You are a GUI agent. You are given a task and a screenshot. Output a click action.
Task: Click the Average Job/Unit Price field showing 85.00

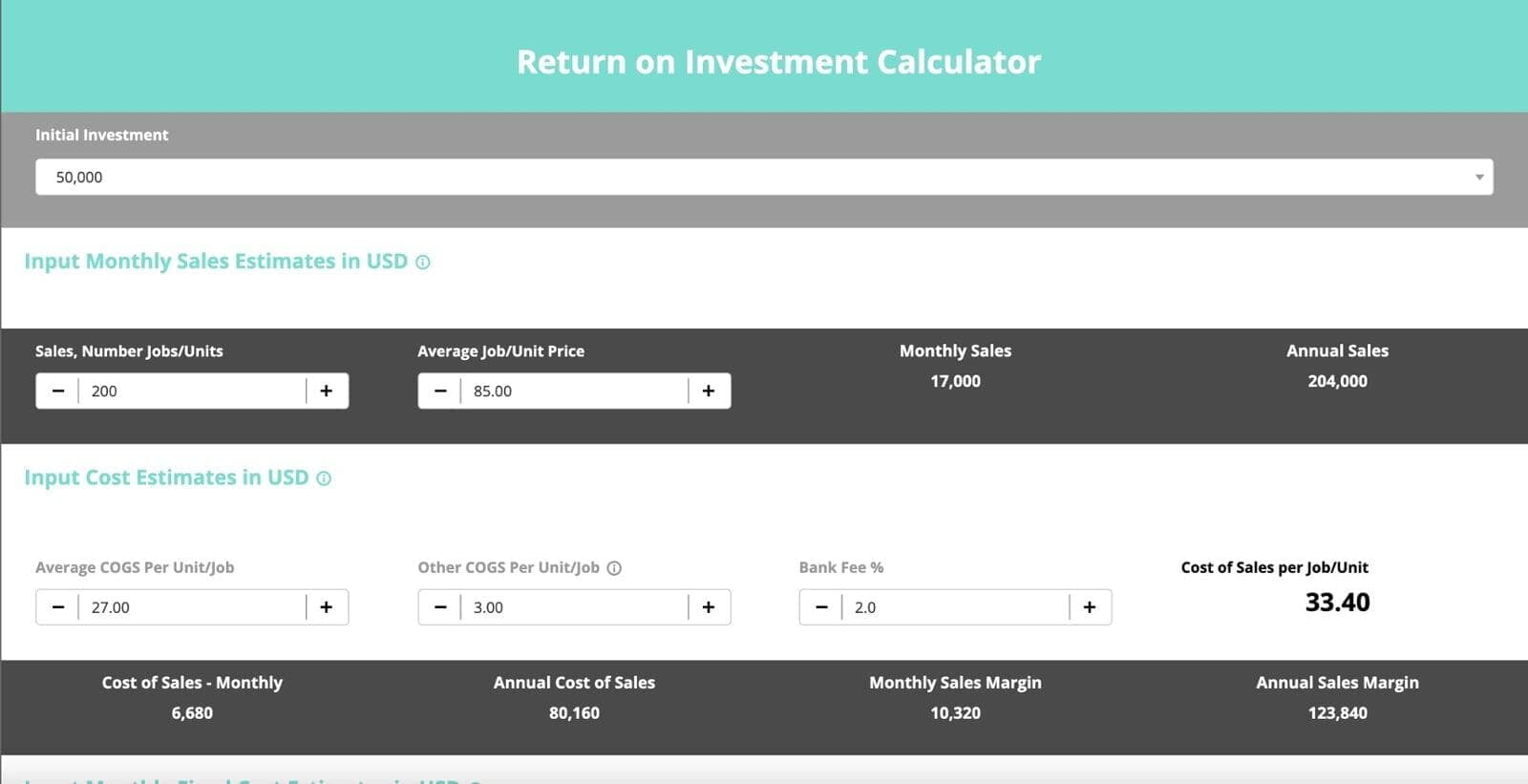573,391
